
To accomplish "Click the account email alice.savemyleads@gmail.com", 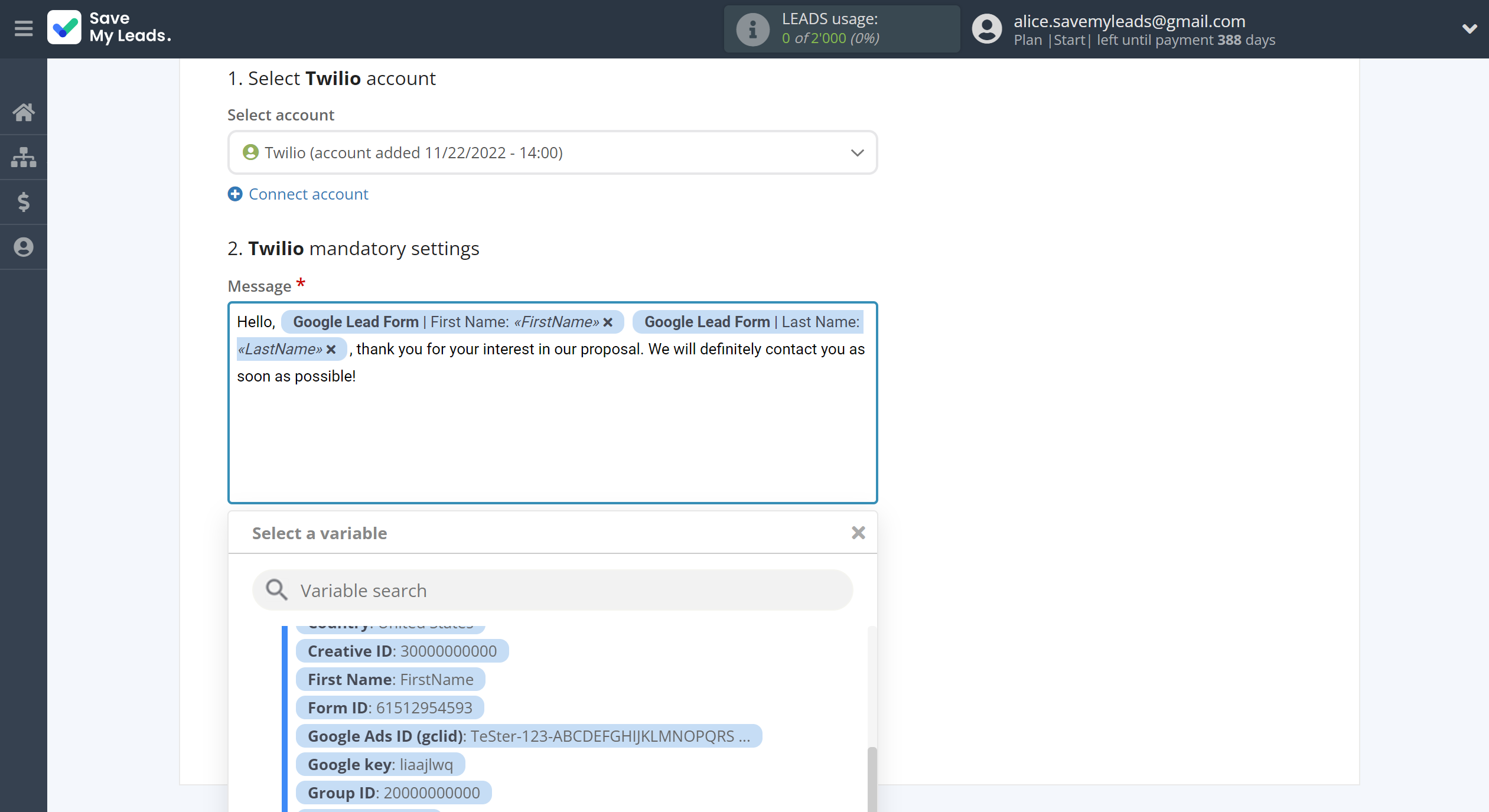I will (1129, 21).
